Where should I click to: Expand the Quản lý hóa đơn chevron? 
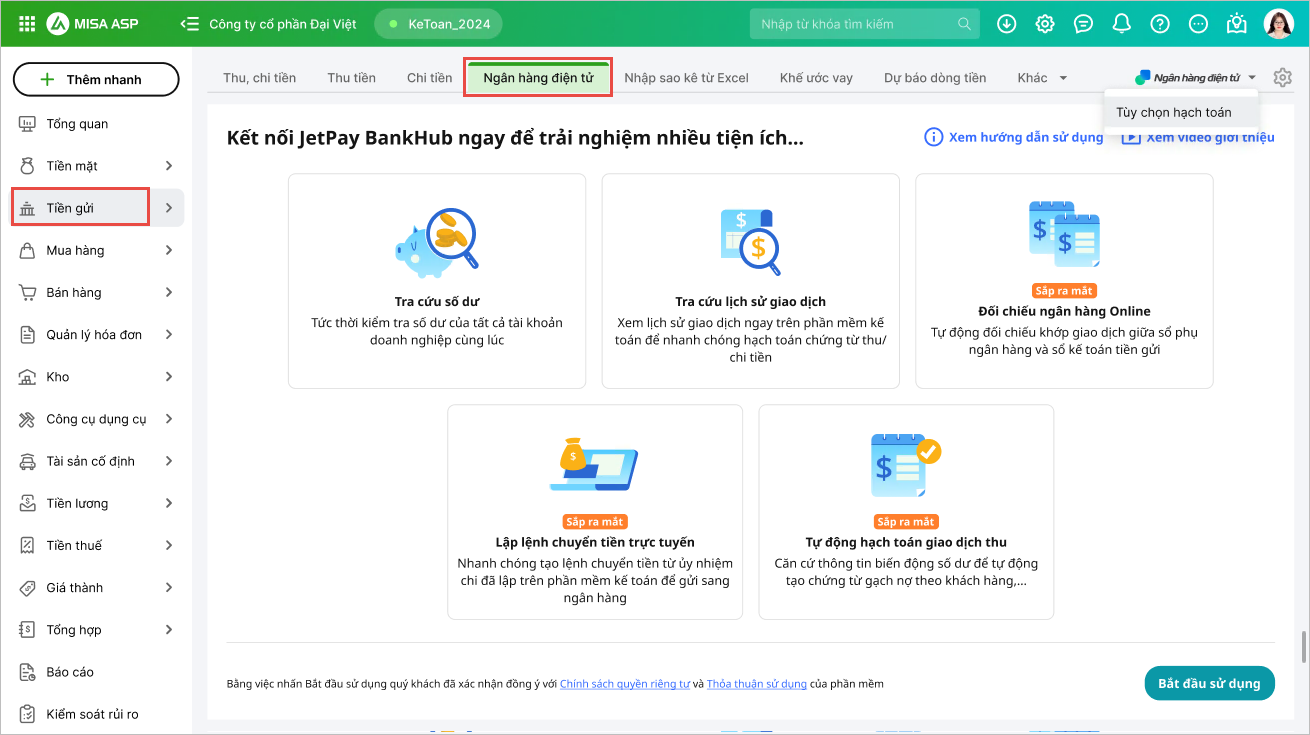click(x=168, y=335)
